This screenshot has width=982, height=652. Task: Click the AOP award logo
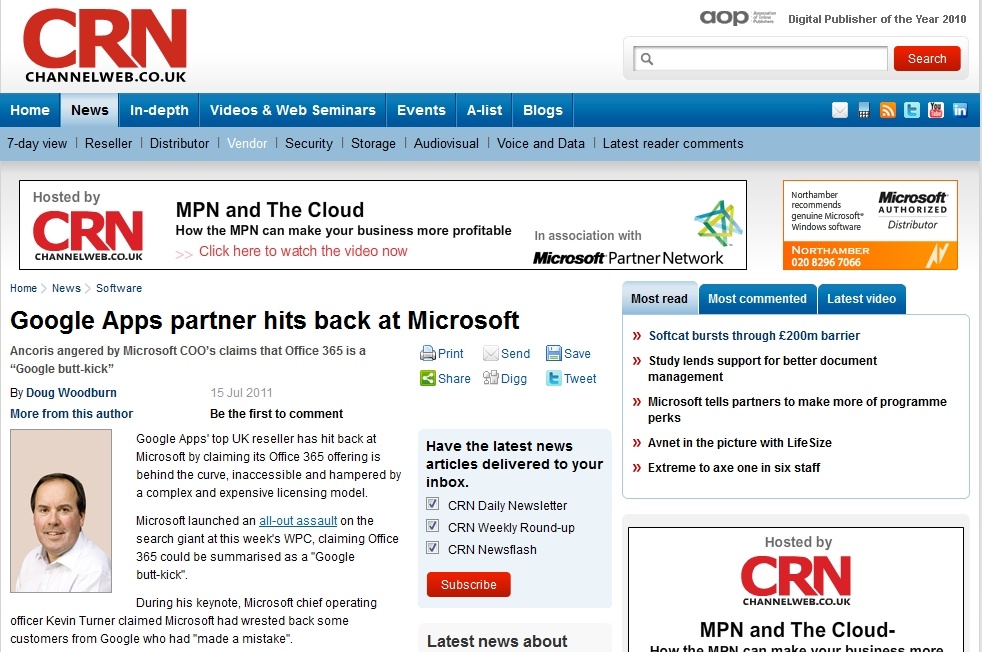pyautogui.click(x=737, y=18)
